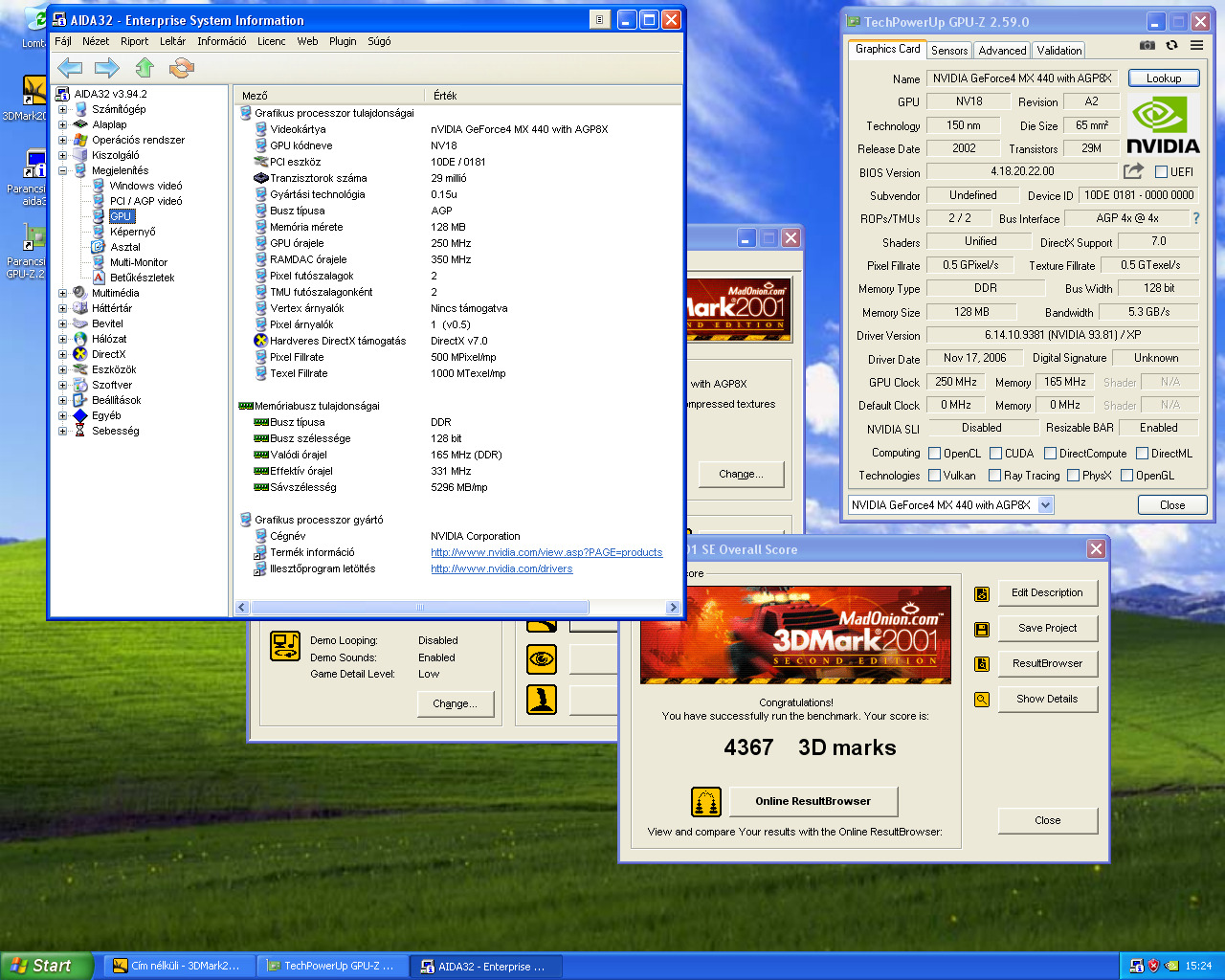Image resolution: width=1225 pixels, height=980 pixels.
Task: Click the AIDA32 refresh toolbar icon
Action: (181, 67)
